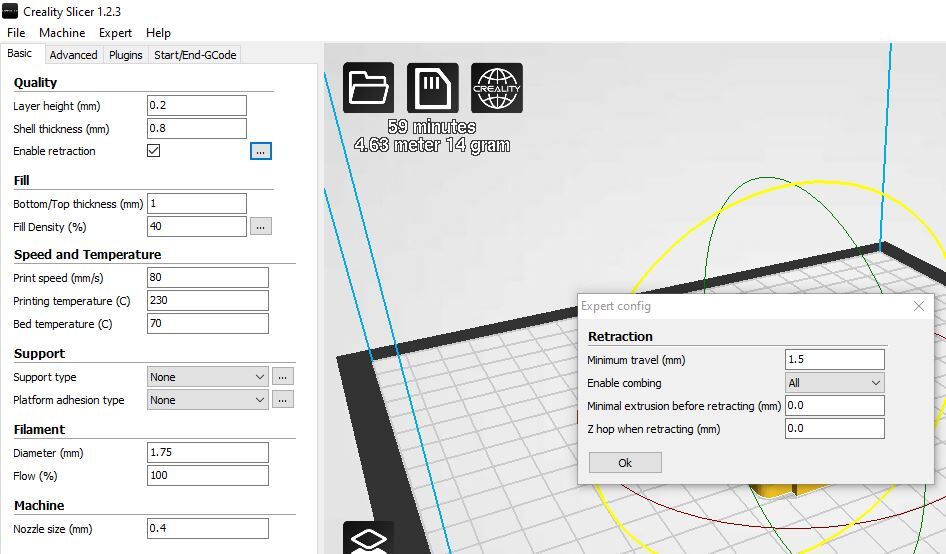Open the Help menu
Screen dimensions: 946x554
[158, 33]
